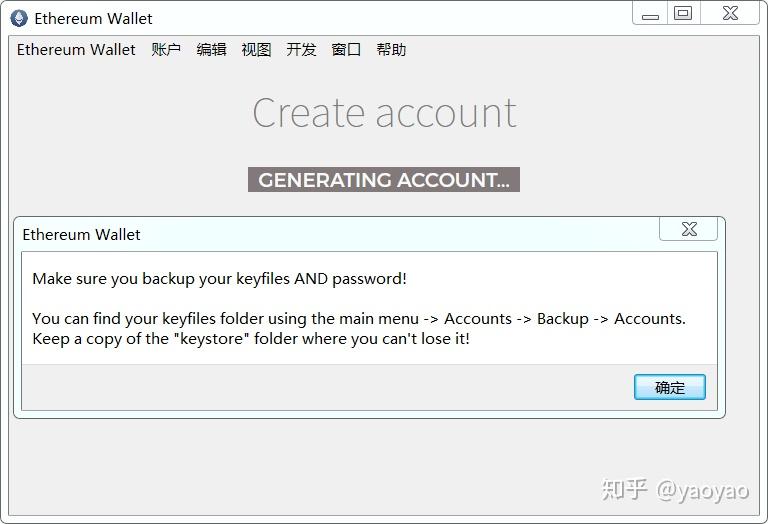The height and width of the screenshot is (524, 768).
Task: Open the 帮助 menu
Action: [391, 49]
